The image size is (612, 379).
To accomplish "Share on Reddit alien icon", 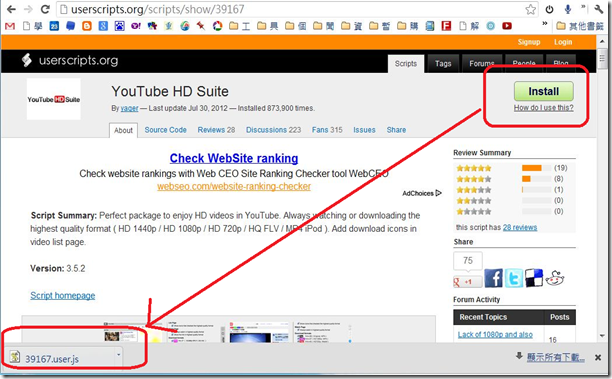I will (x=555, y=278).
